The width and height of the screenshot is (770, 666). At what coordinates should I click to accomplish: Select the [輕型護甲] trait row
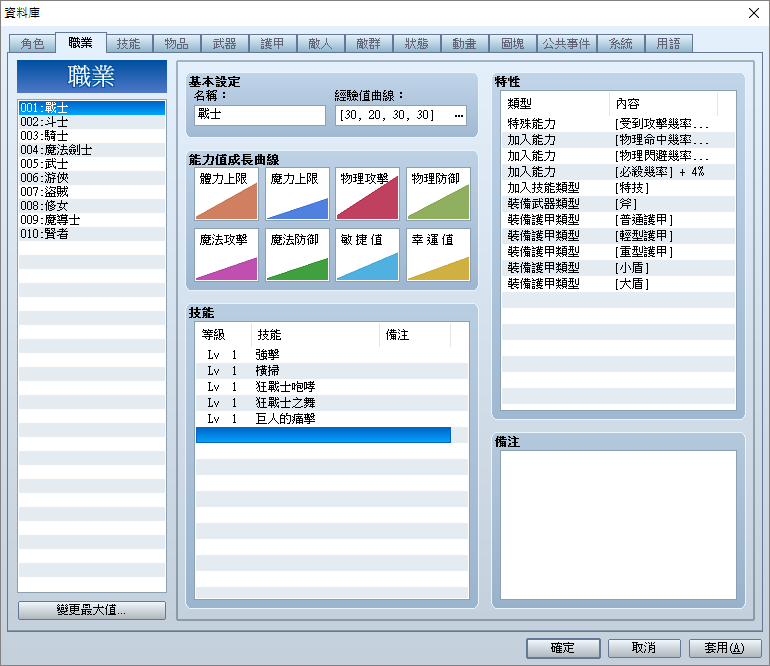click(618, 236)
